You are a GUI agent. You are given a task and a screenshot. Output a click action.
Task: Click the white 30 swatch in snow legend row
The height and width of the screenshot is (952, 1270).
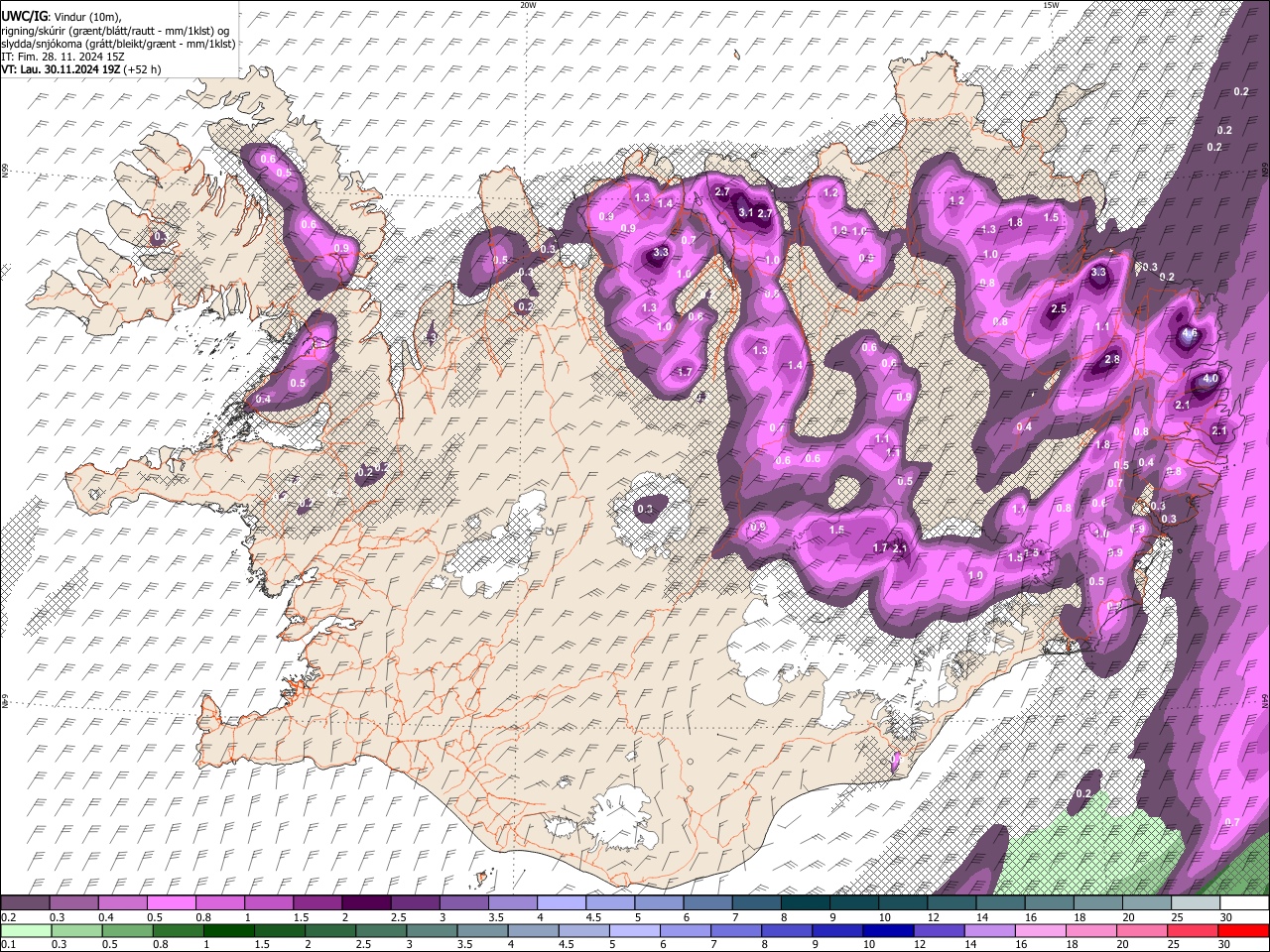coord(1243,902)
